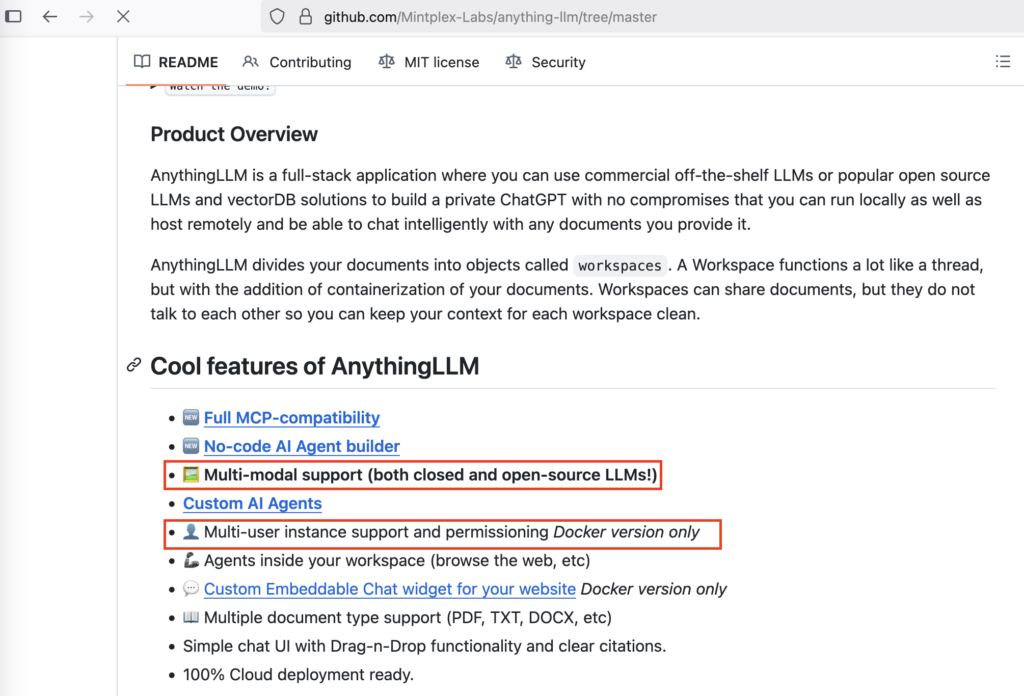
Task: Click the Agents inside your workspace item
Action: tap(387, 561)
